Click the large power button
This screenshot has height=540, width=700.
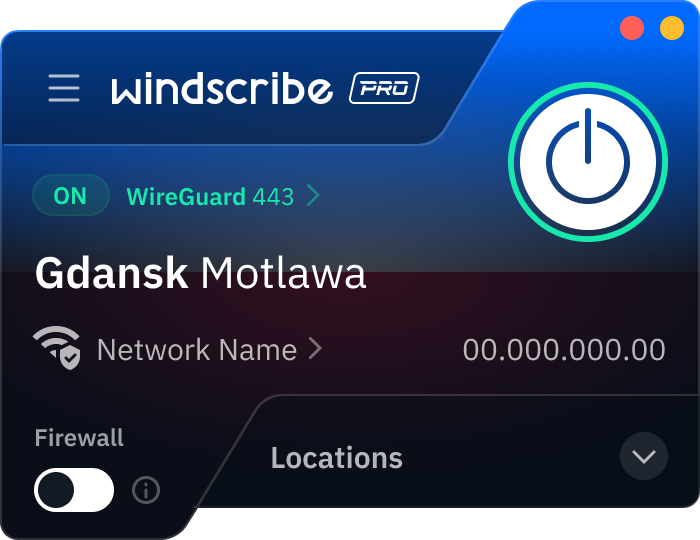[588, 162]
